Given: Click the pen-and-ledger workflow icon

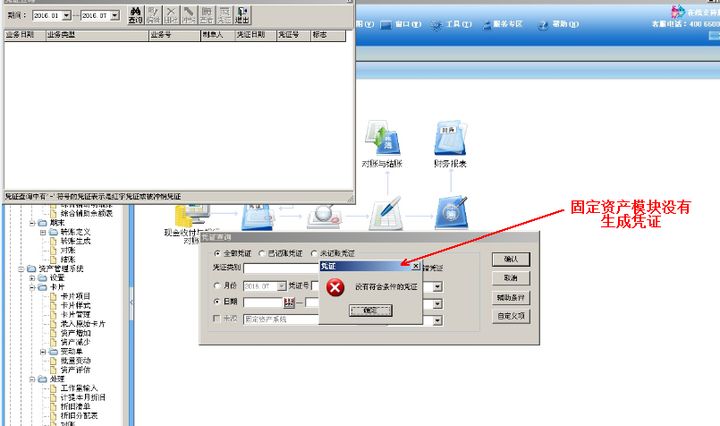Looking at the screenshot, I should point(386,213).
